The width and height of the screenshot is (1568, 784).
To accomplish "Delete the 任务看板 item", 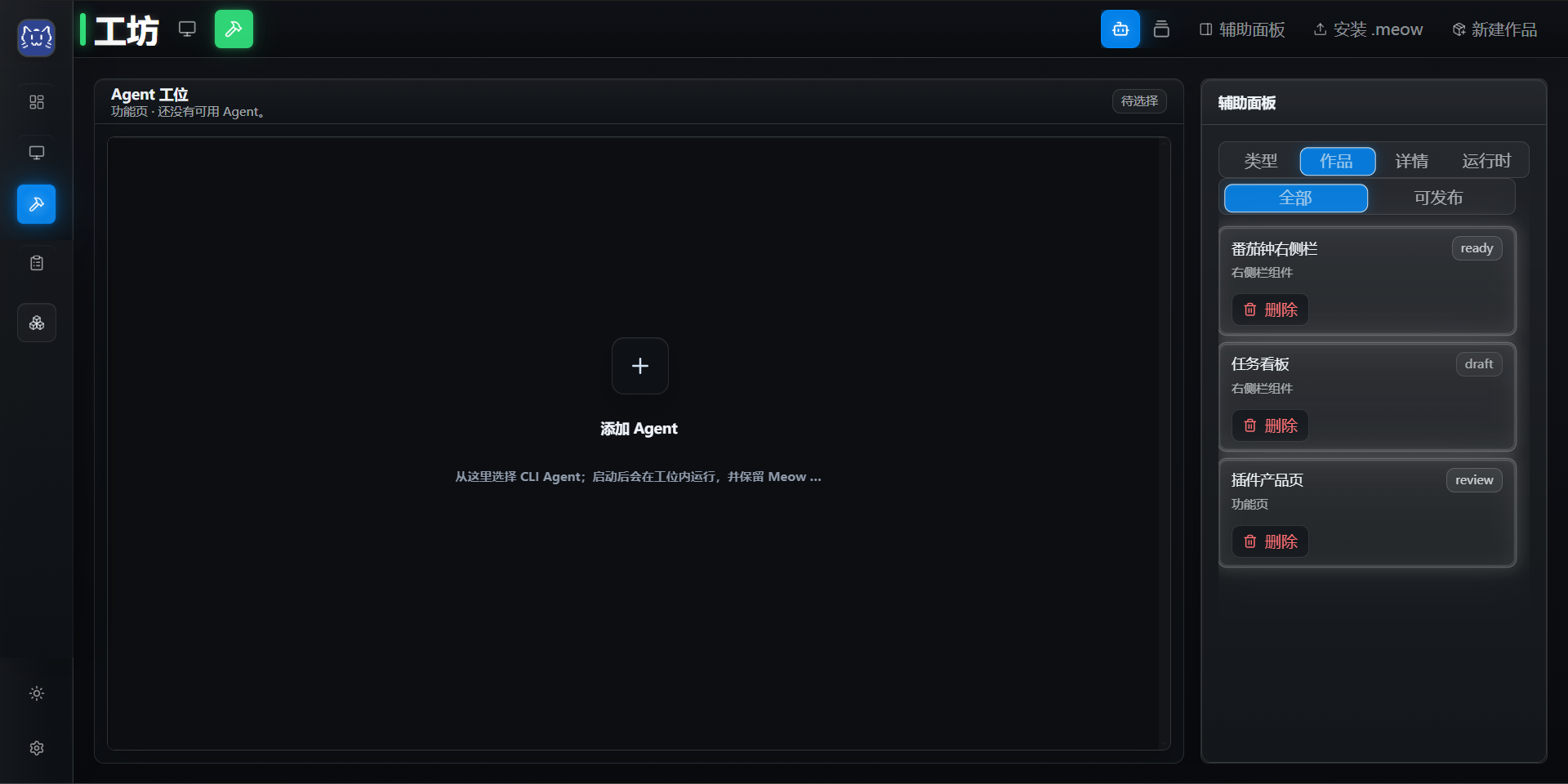I will coord(1270,425).
